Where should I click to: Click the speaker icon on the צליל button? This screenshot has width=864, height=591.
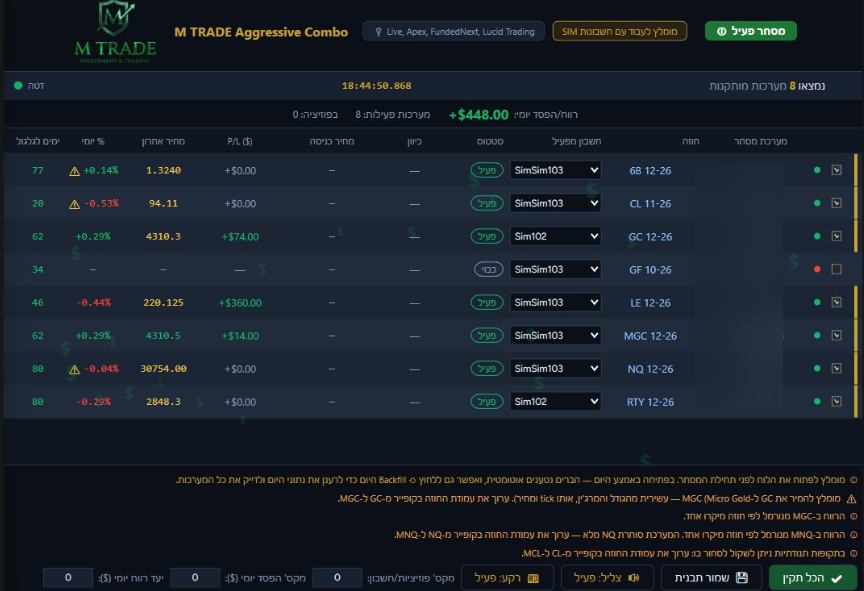634,577
